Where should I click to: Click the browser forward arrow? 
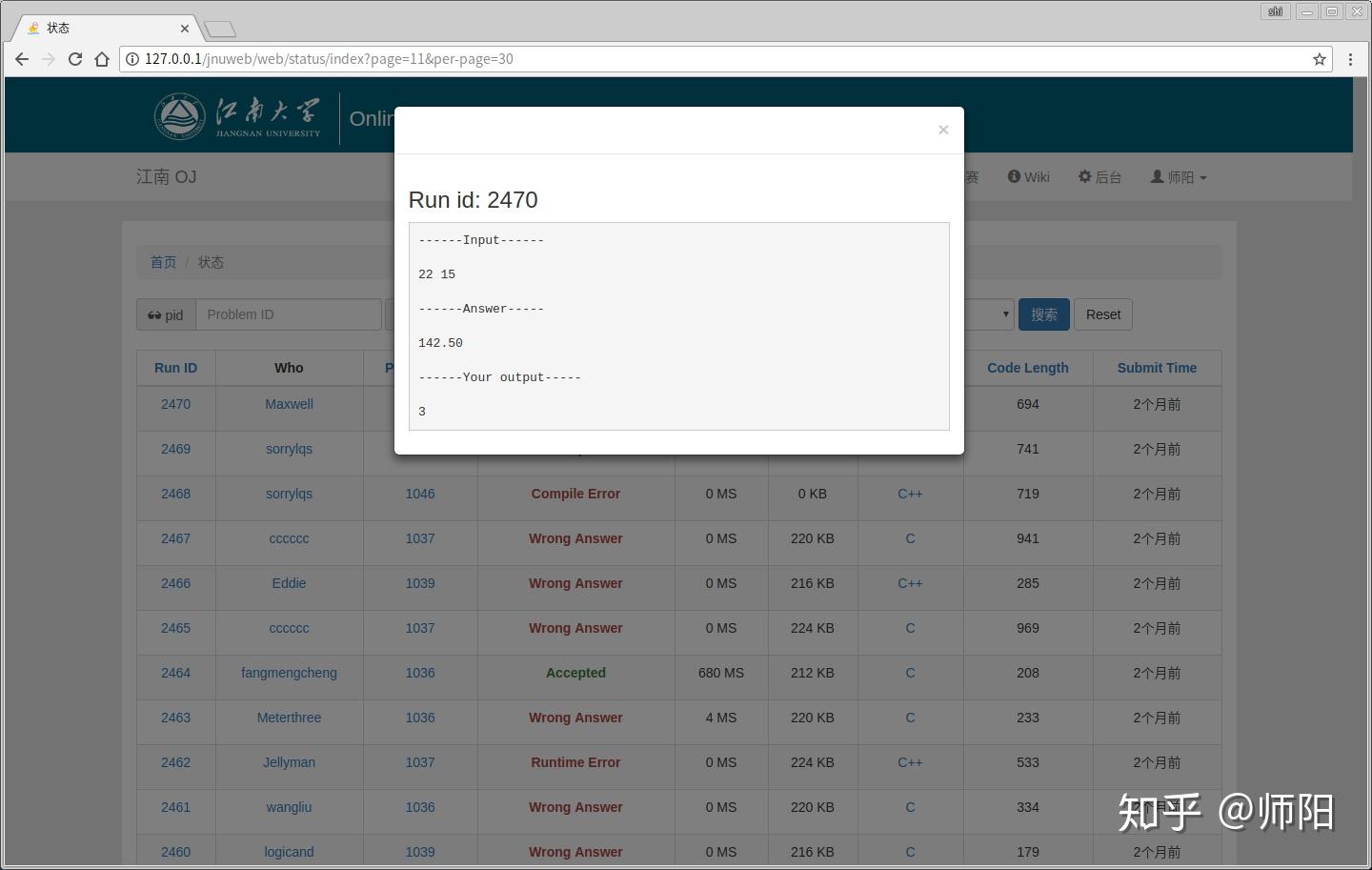click(49, 59)
